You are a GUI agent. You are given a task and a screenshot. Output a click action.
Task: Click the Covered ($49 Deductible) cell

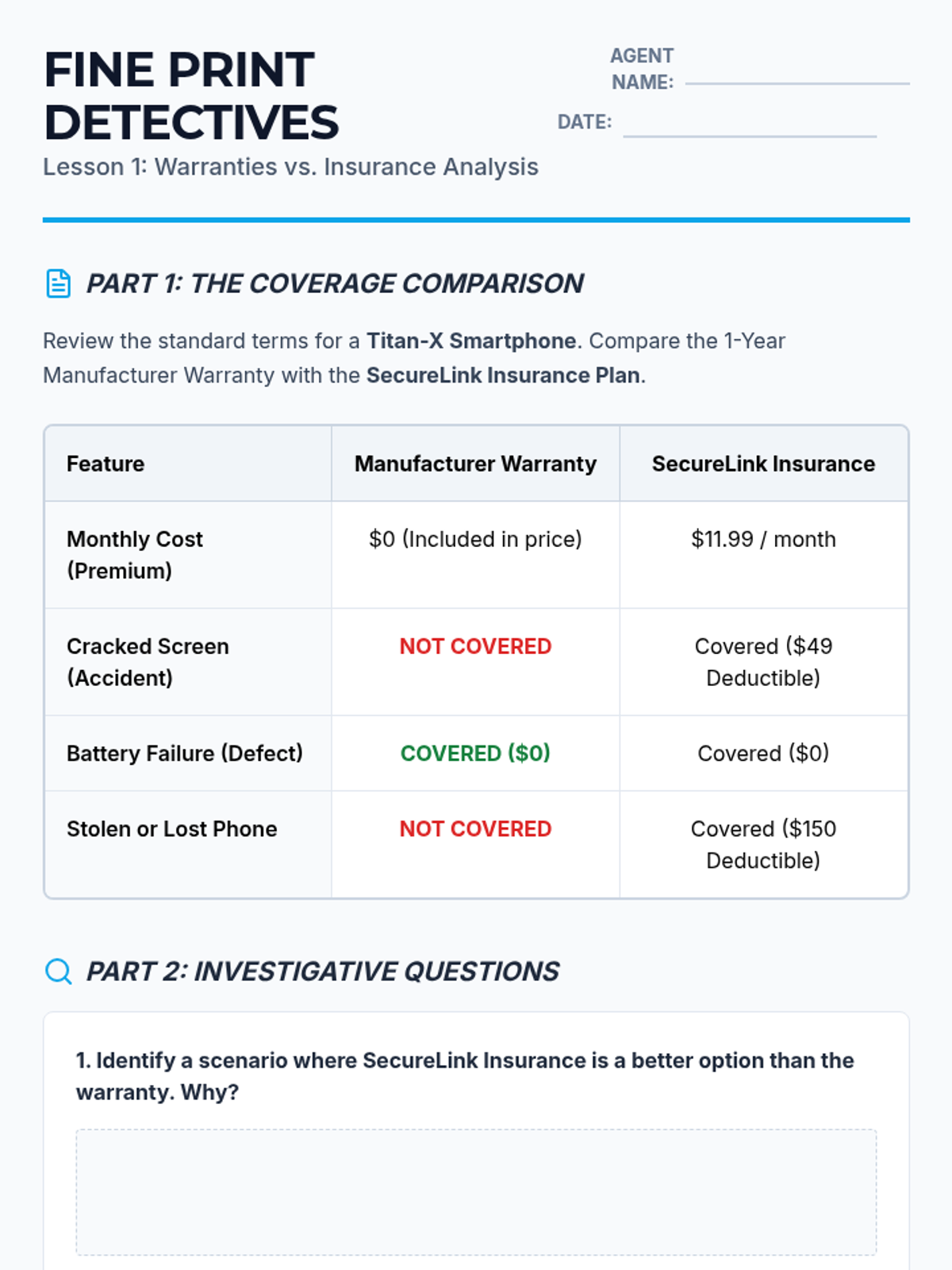(x=763, y=662)
